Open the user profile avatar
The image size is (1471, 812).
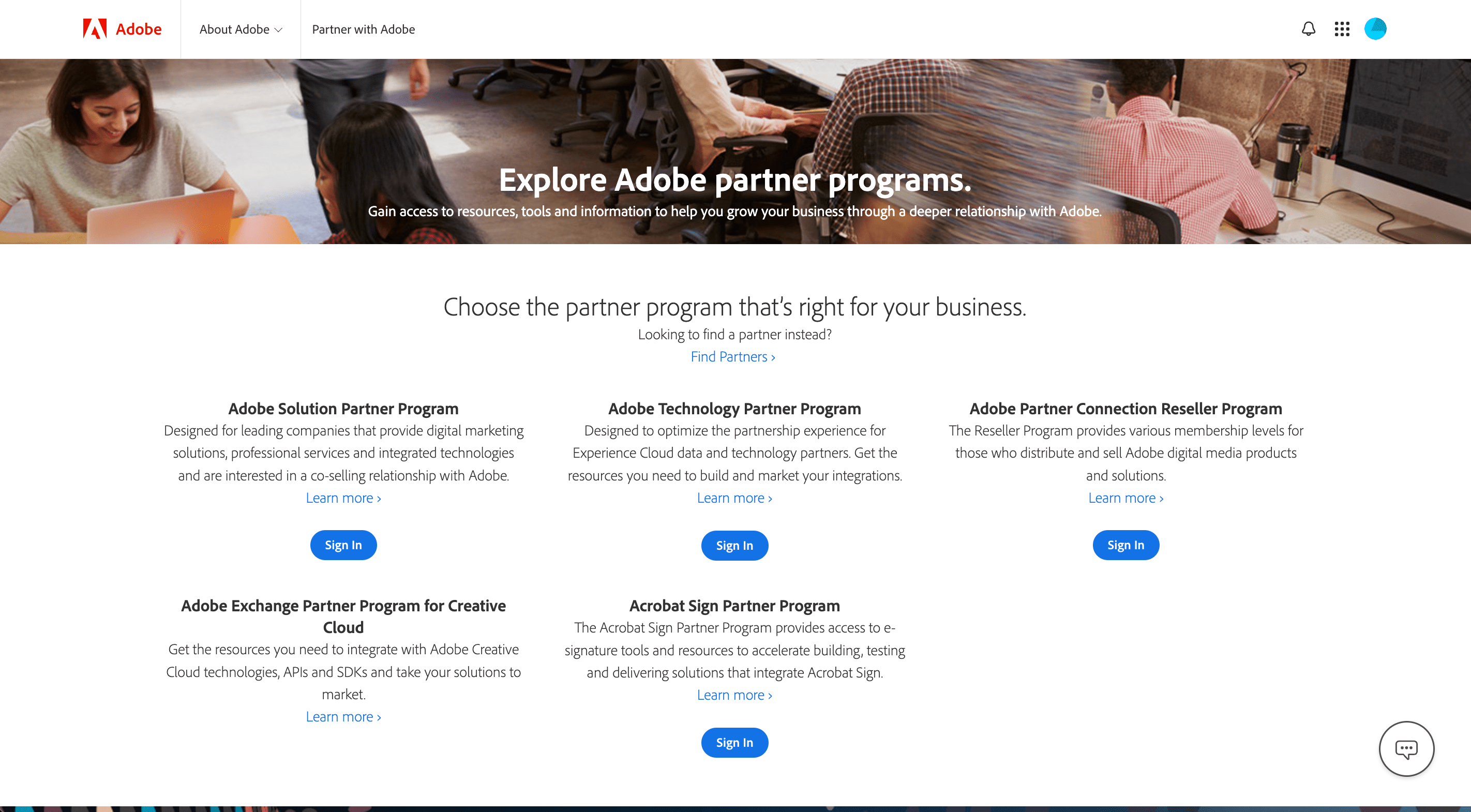(x=1375, y=28)
